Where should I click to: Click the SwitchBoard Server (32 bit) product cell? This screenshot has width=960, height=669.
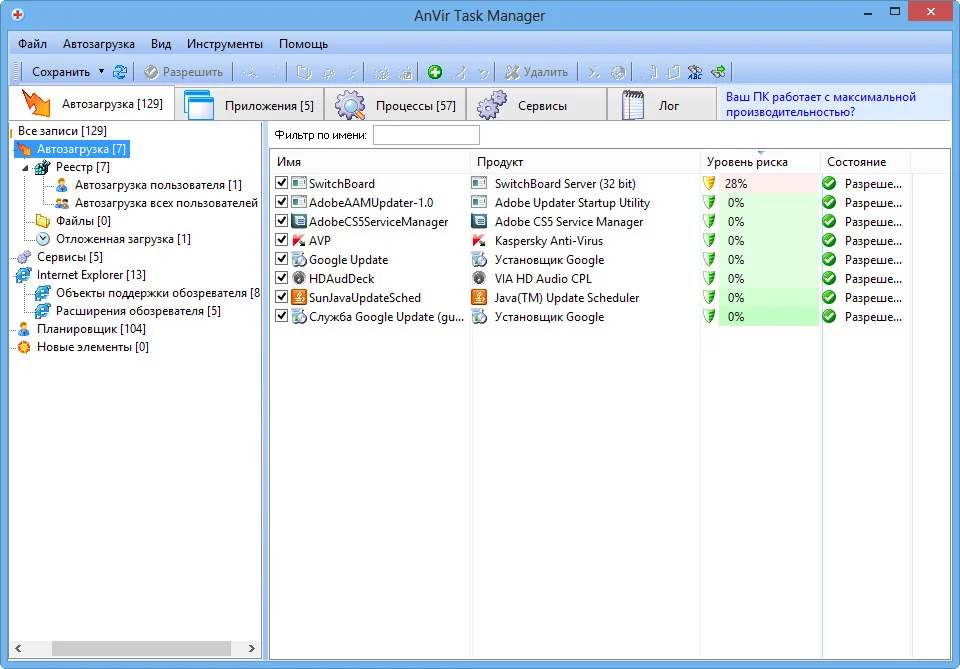pos(564,184)
